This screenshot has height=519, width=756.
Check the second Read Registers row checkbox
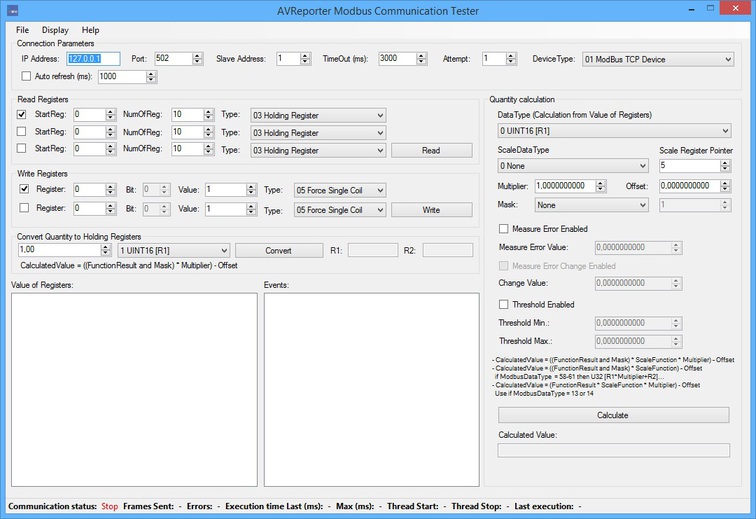(x=21, y=131)
